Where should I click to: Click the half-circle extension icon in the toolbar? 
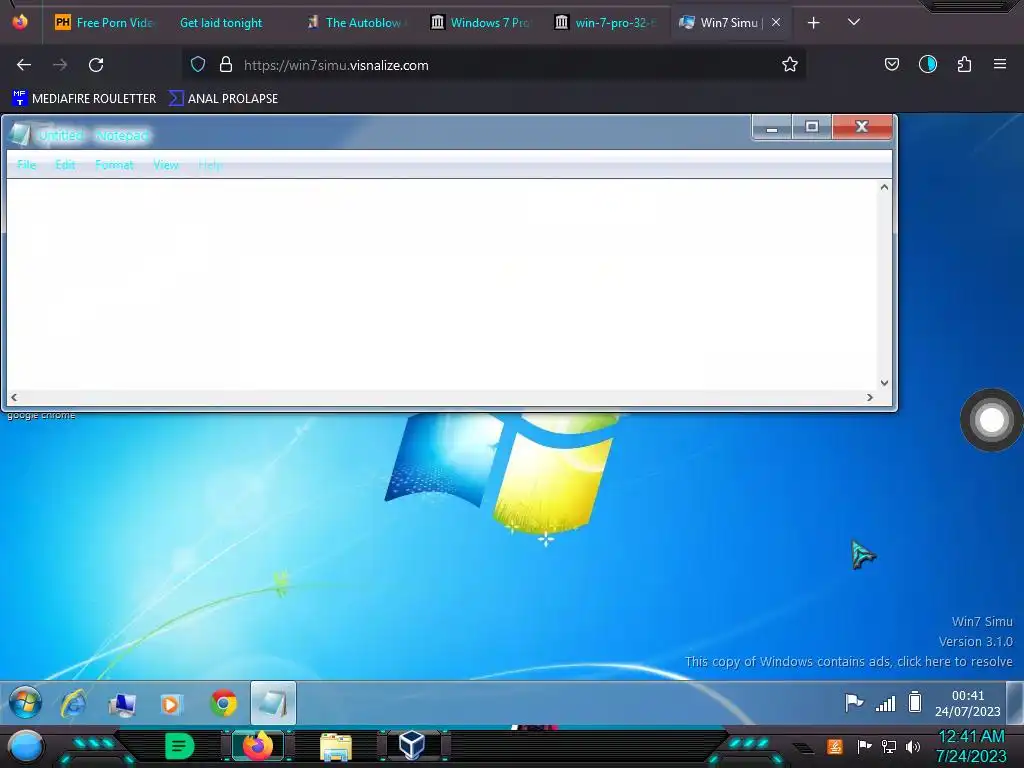[x=928, y=65]
